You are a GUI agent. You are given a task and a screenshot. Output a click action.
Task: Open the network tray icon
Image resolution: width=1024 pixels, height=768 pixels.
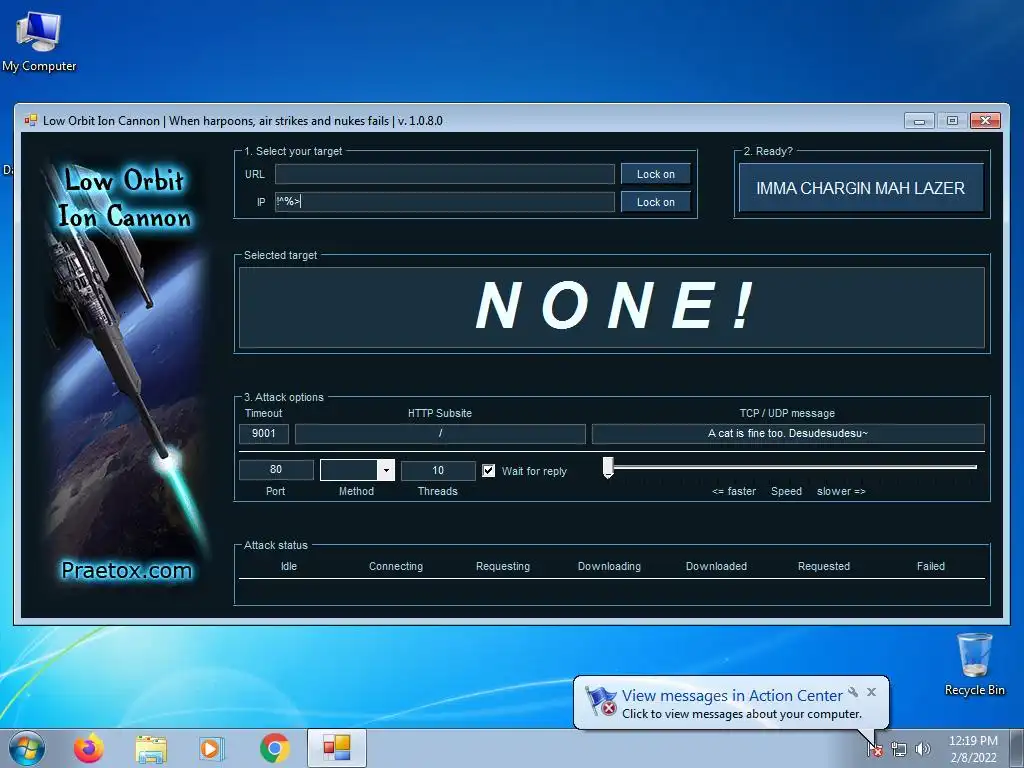tap(899, 749)
